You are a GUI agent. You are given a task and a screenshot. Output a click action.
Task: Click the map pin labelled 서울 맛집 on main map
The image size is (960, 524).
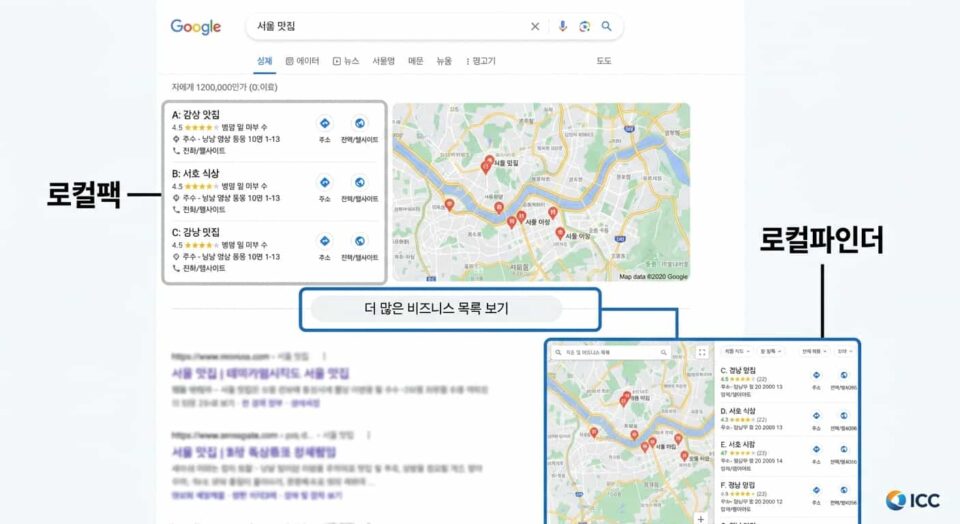(x=489, y=162)
